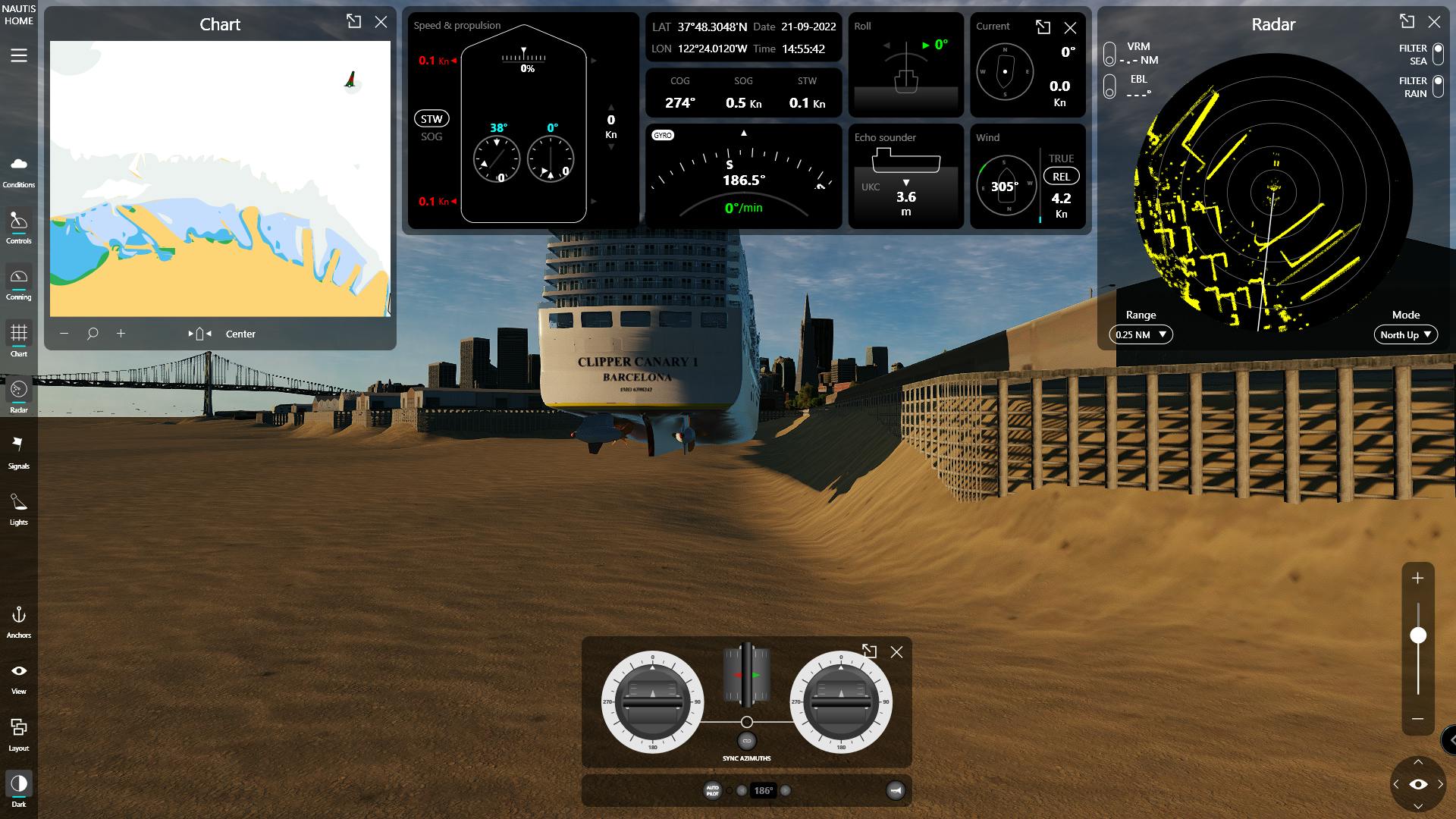Toggle the FILTER SEA switch
Screen dimensions: 1456x819
pyautogui.click(x=1438, y=55)
